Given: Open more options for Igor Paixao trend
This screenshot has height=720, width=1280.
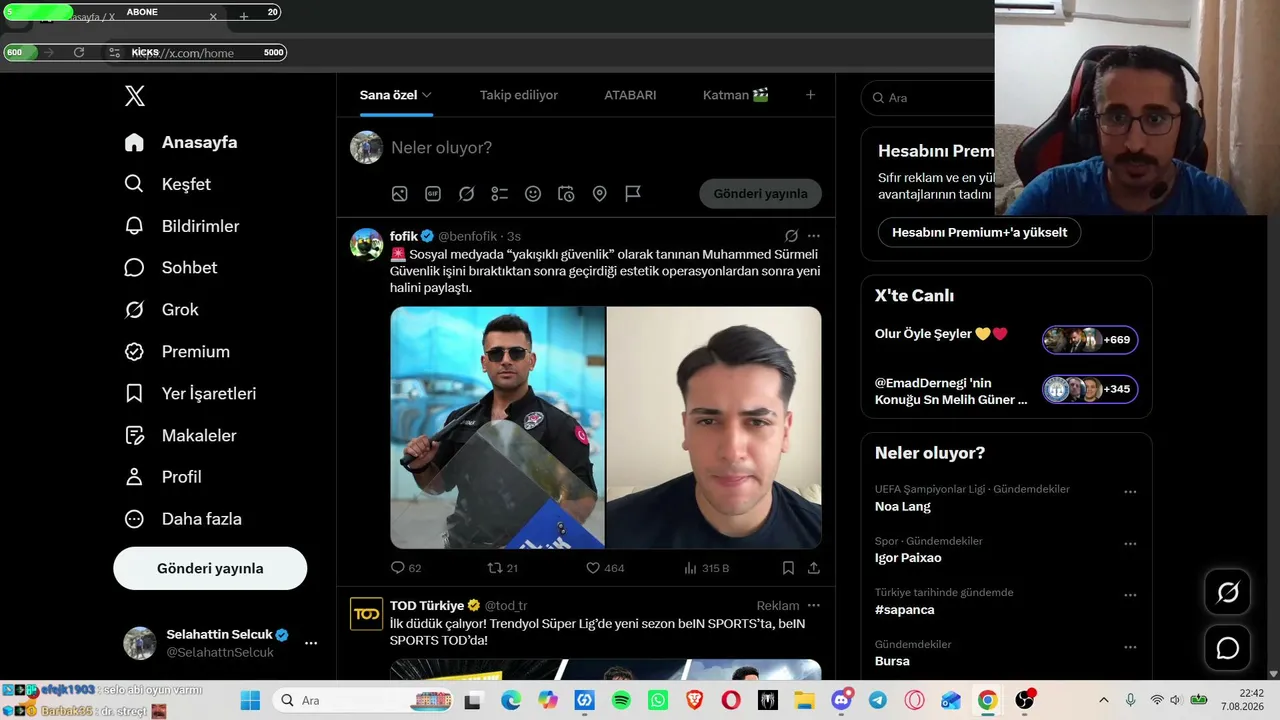Looking at the screenshot, I should click(1130, 544).
